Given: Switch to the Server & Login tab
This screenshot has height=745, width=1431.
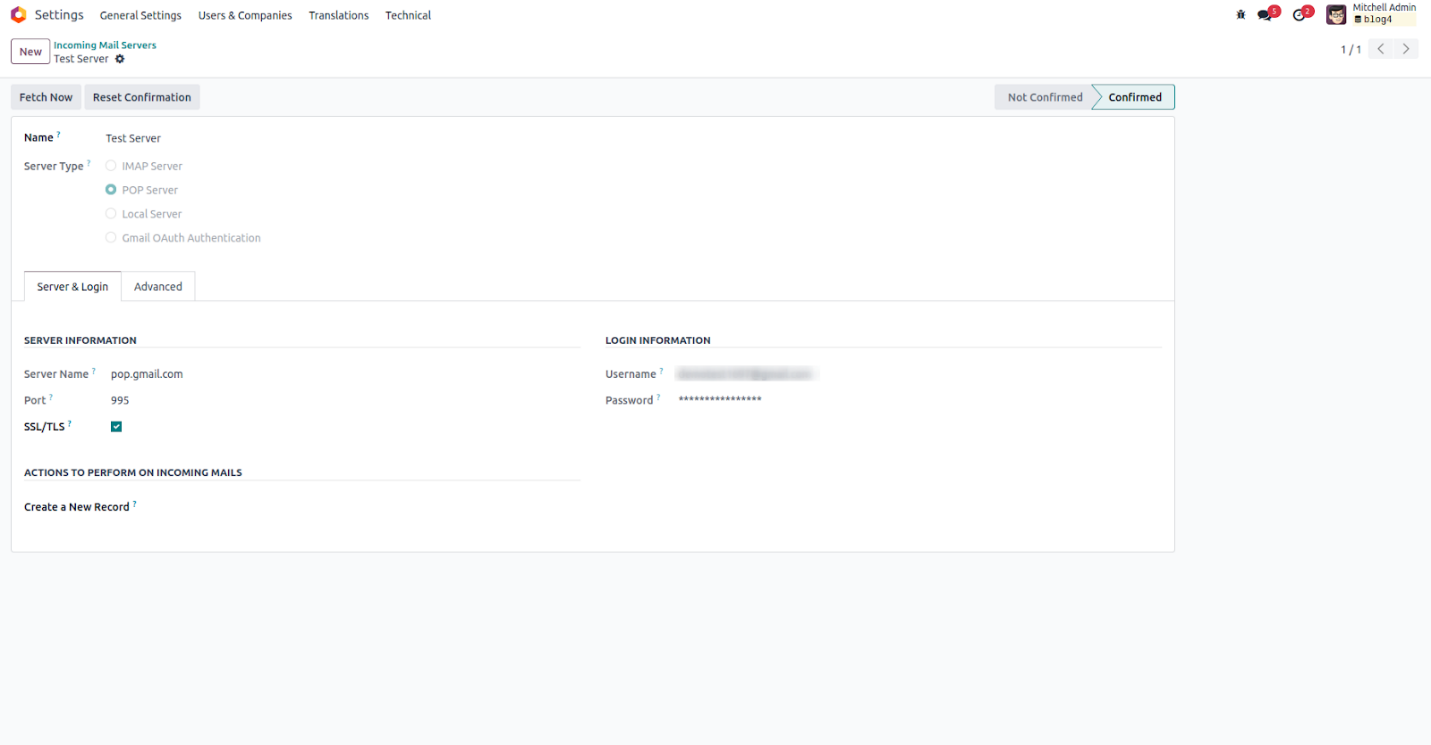Looking at the screenshot, I should click(73, 287).
